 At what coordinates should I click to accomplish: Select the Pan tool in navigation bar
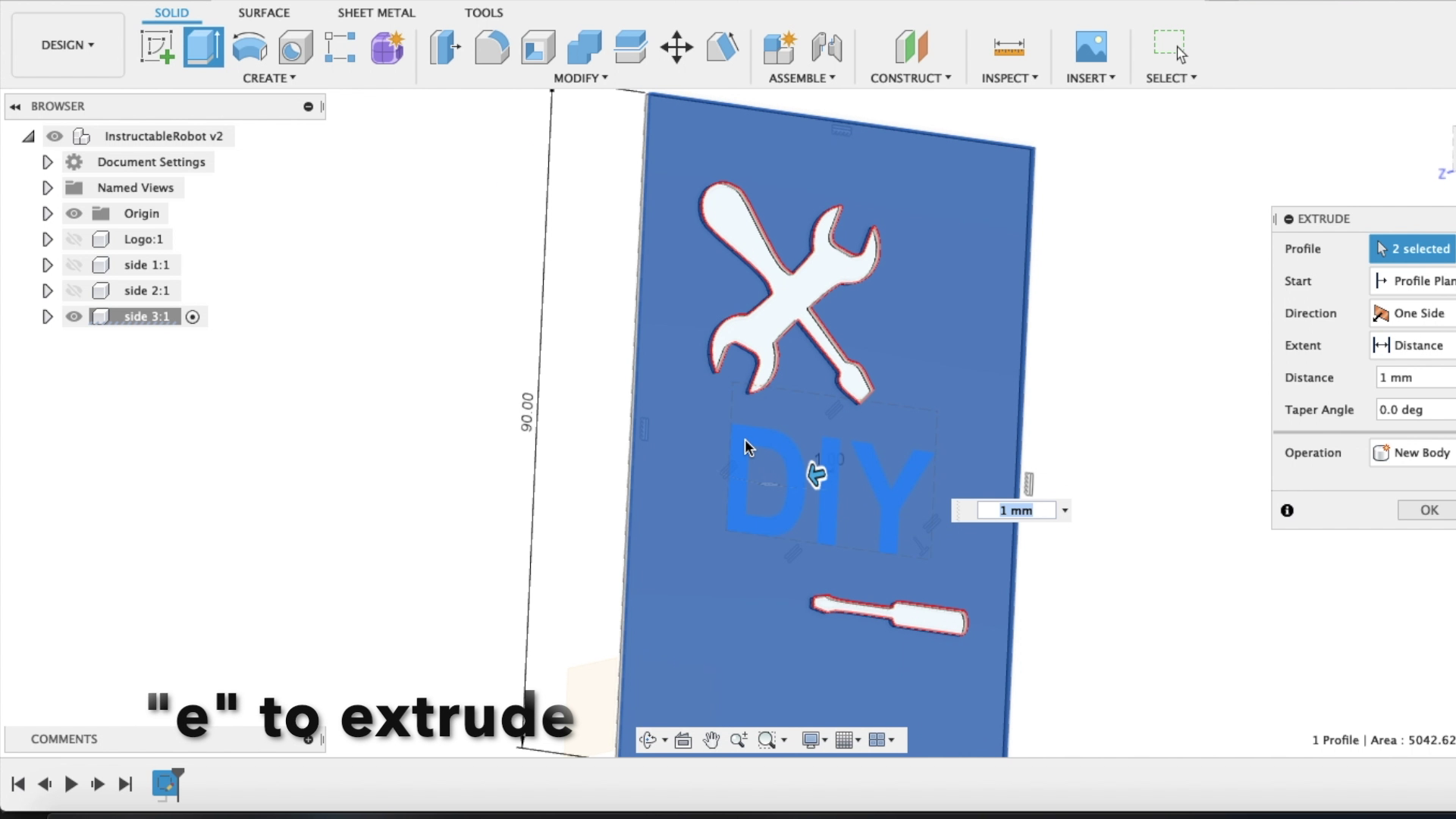(x=711, y=739)
